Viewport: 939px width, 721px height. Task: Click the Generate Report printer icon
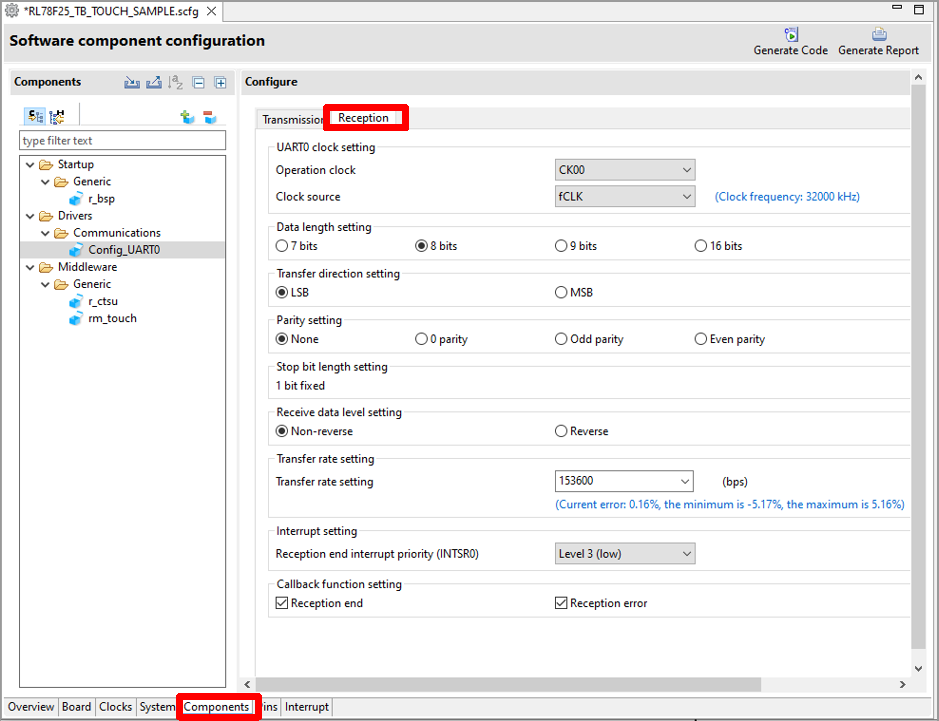pos(878,34)
